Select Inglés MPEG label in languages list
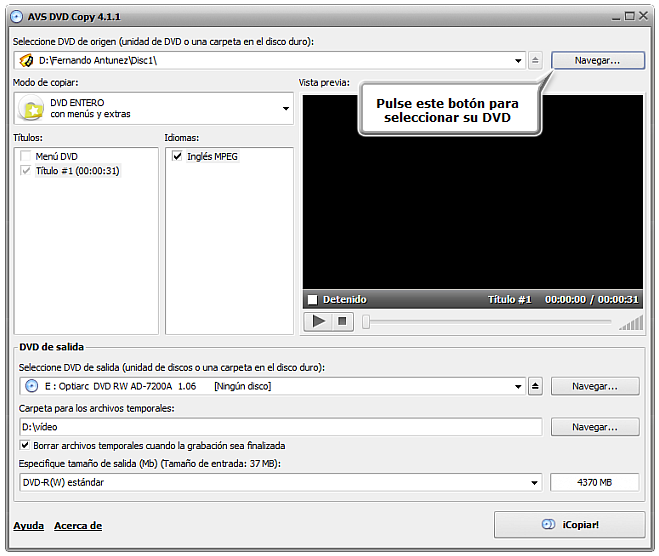Viewport: 659px width, 556px height. [212, 156]
